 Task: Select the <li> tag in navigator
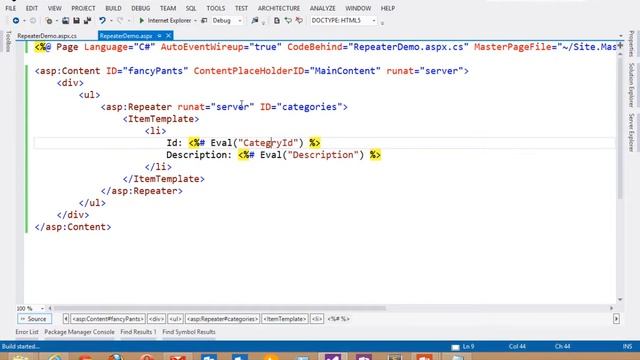(x=317, y=319)
